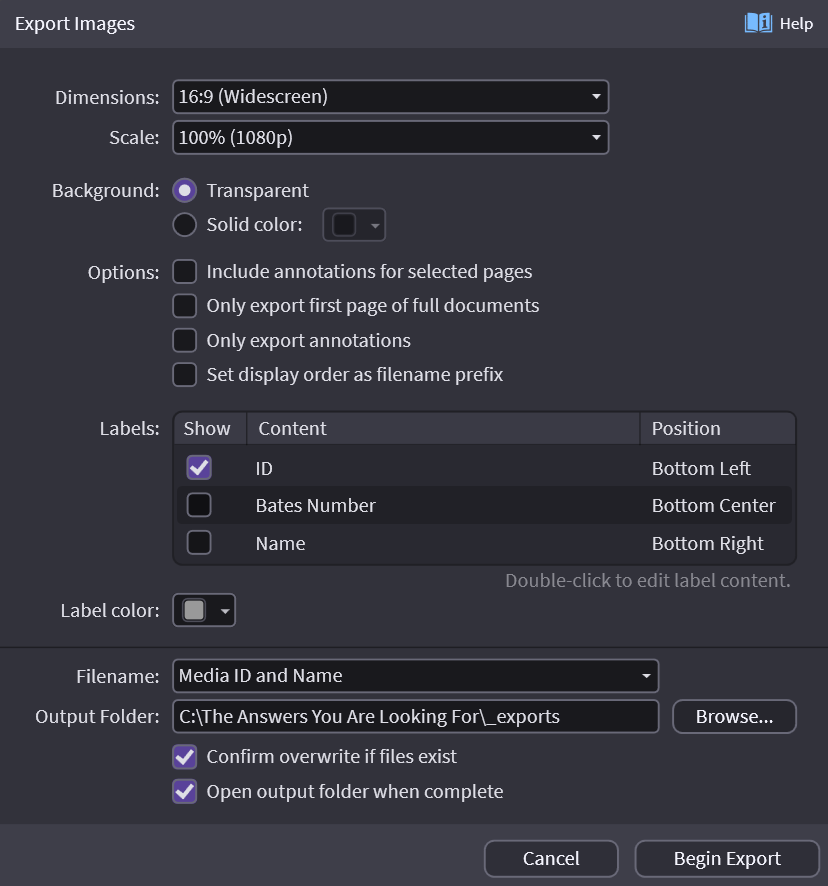Select the Transparent background option
828x886 pixels.
pos(185,191)
